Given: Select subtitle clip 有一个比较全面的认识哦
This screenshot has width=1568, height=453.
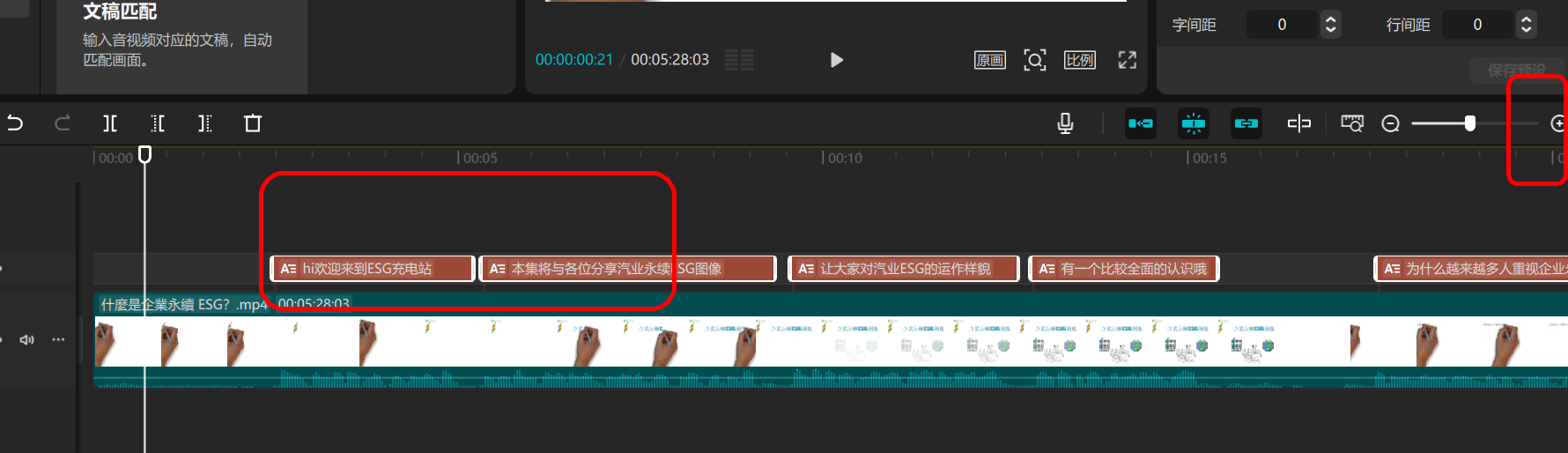Looking at the screenshot, I should click(1124, 269).
